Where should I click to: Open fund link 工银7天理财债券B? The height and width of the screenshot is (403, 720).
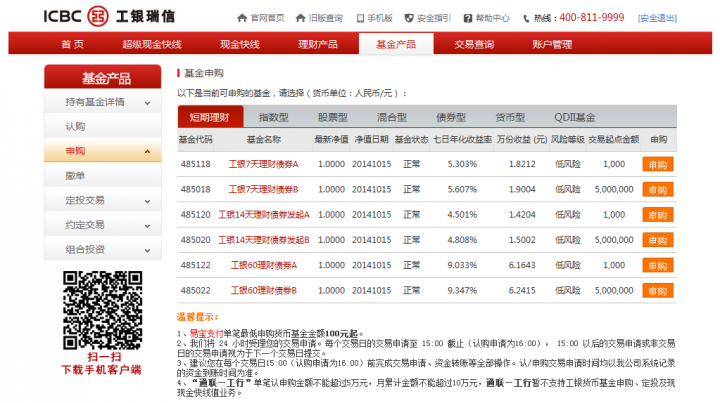(x=264, y=189)
